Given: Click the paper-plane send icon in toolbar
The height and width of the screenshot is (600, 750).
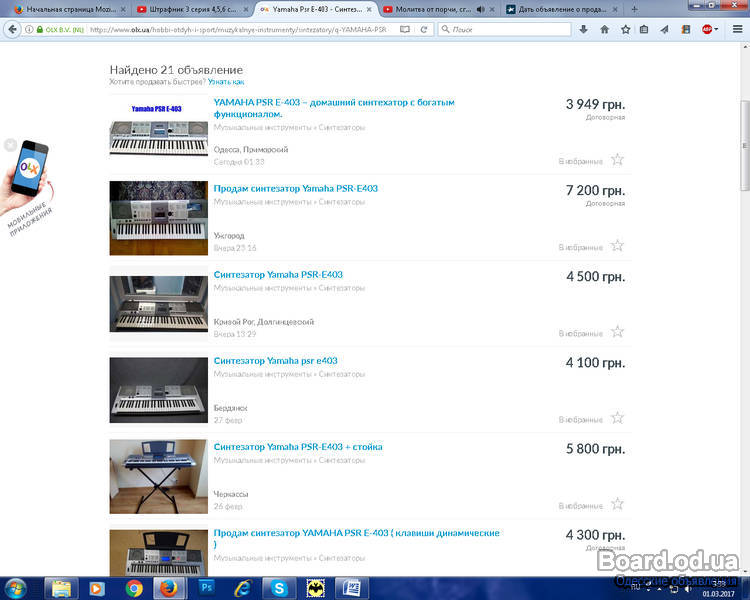Looking at the screenshot, I should point(664,29).
